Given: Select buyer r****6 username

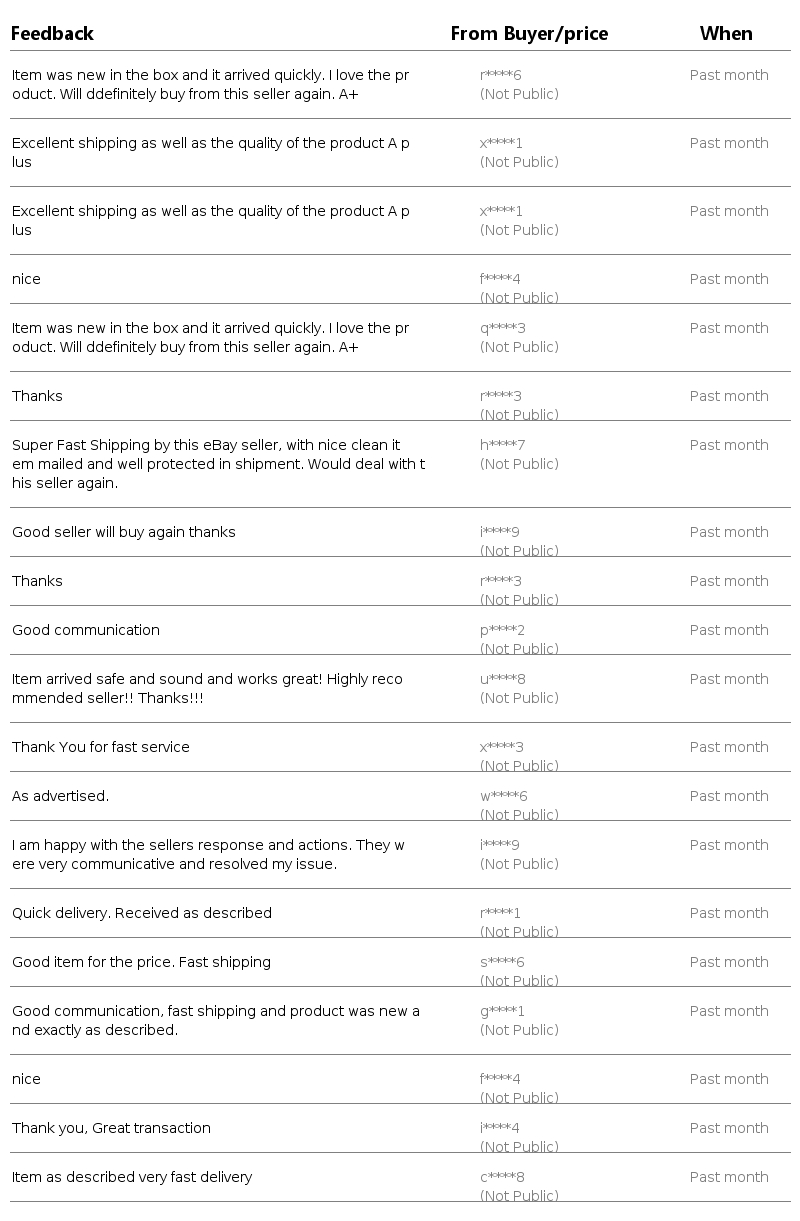Looking at the screenshot, I should 500,75.
